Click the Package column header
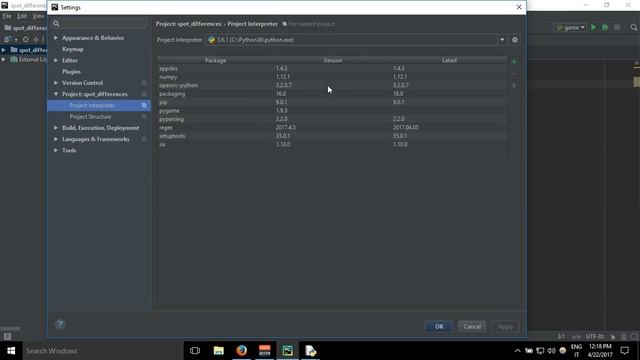The width and height of the screenshot is (640, 360). coord(216,60)
